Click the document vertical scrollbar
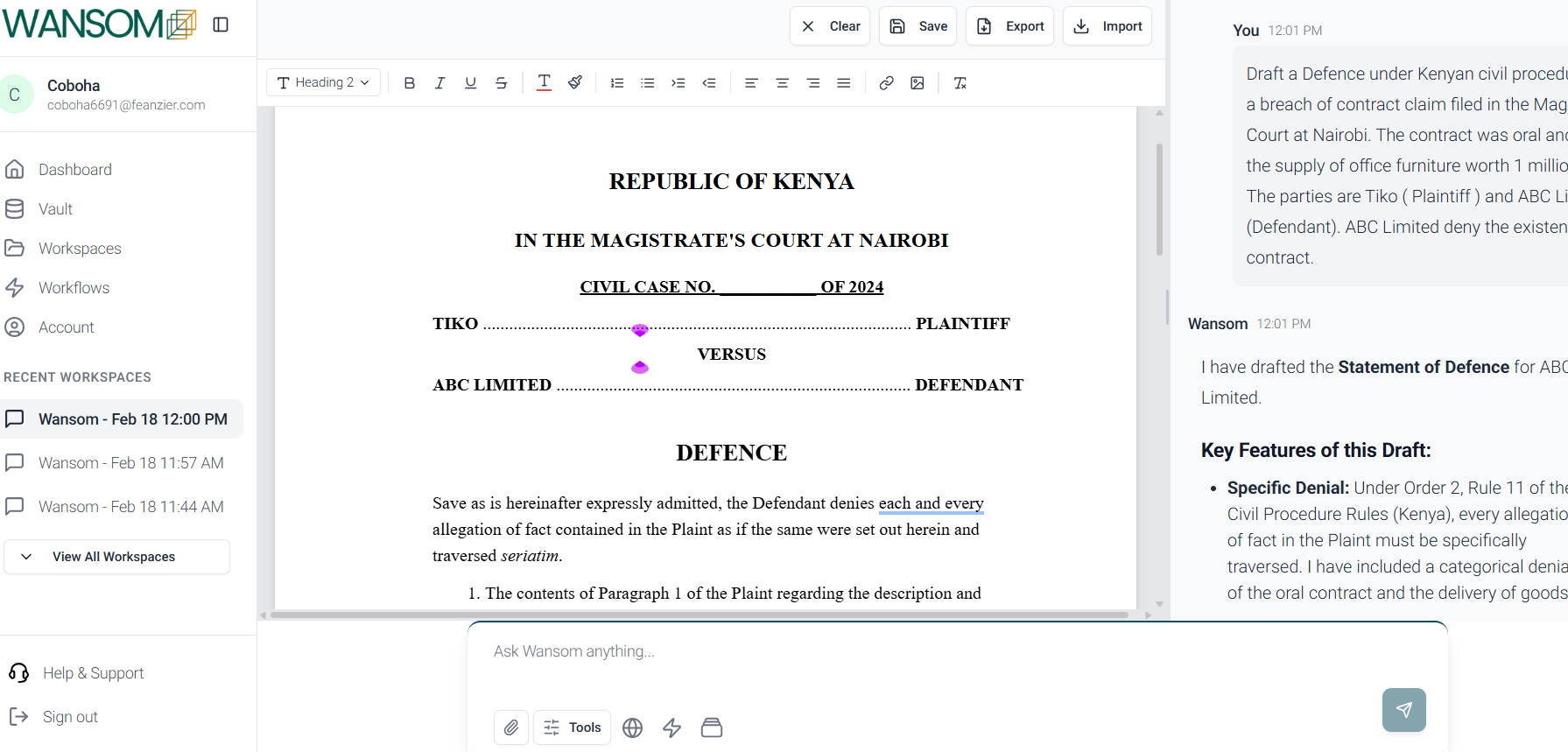The width and height of the screenshot is (1568, 752). pyautogui.click(x=1159, y=200)
